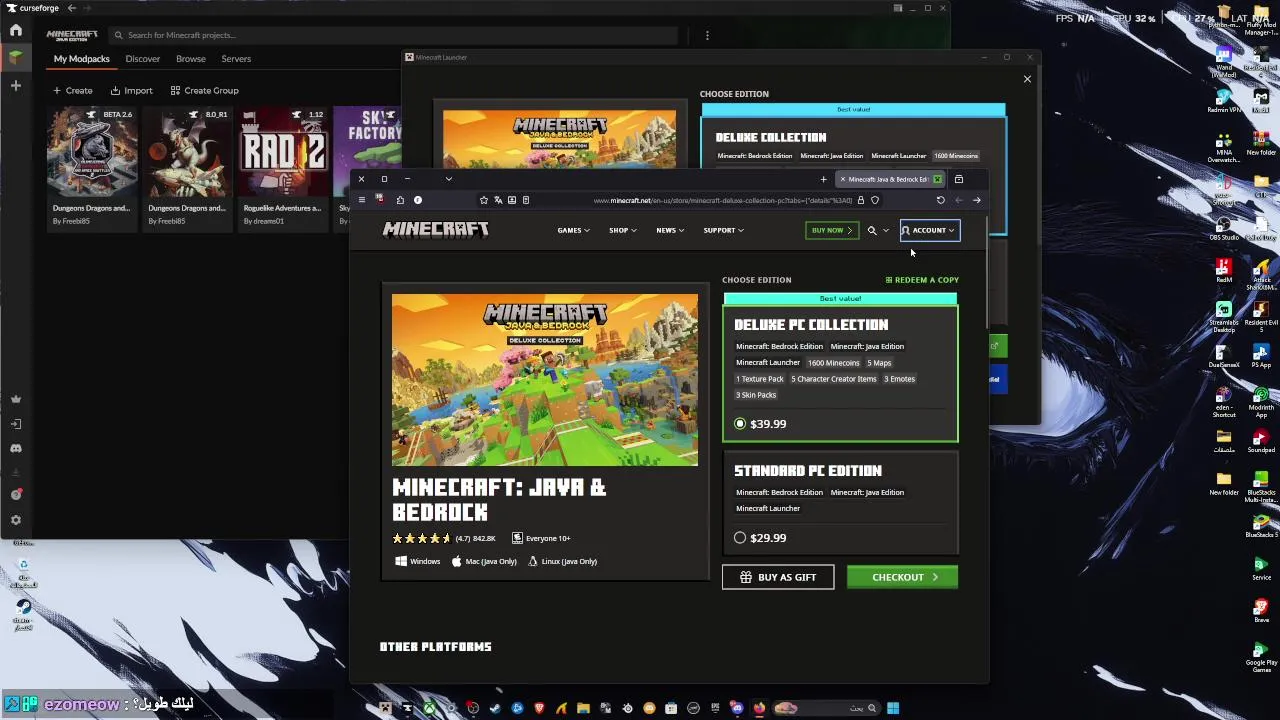This screenshot has height=720, width=1280.
Task: Close Minecraft Launcher dialog with X
Action: 1027,79
